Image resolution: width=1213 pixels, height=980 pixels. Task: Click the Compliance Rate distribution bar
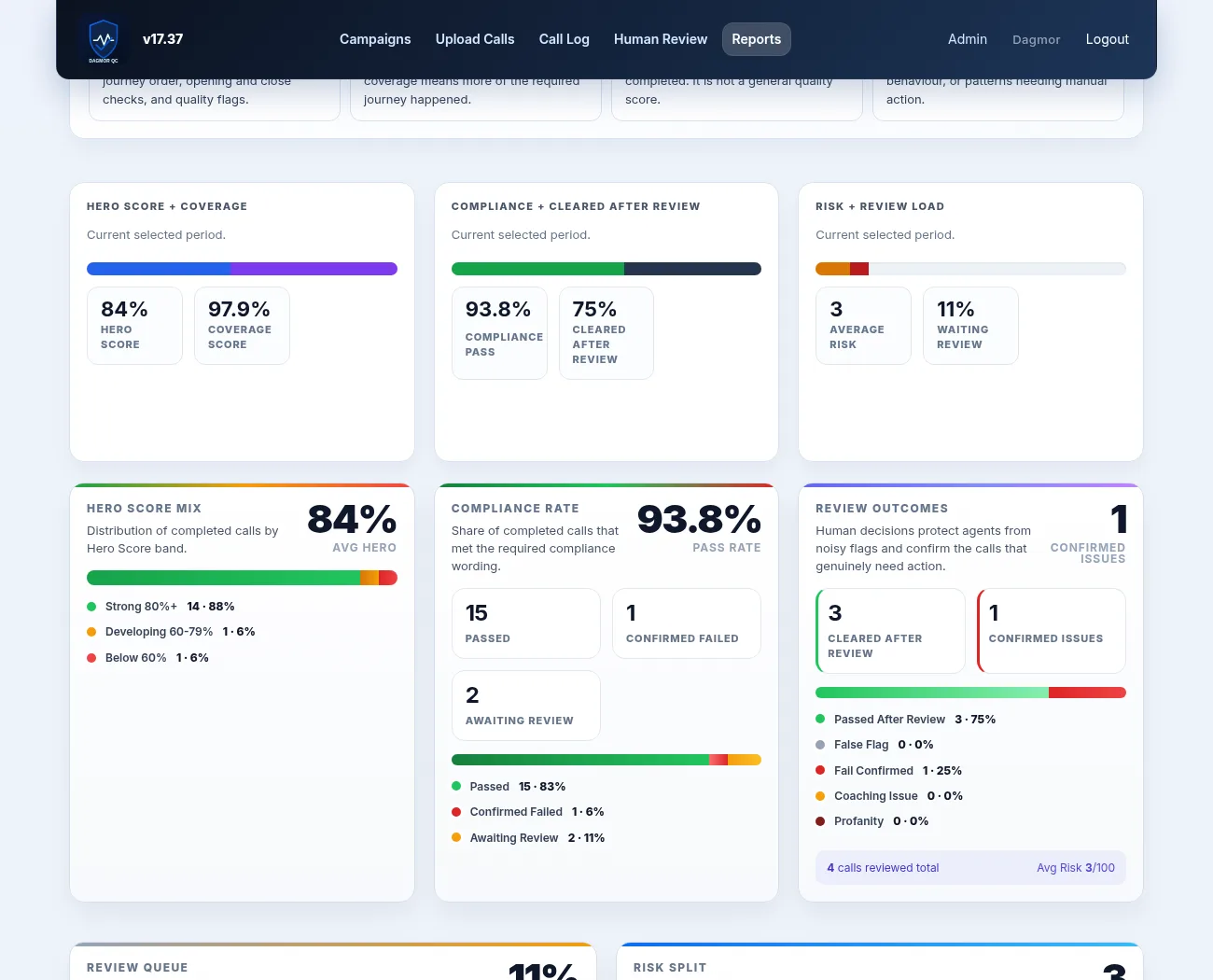606,760
